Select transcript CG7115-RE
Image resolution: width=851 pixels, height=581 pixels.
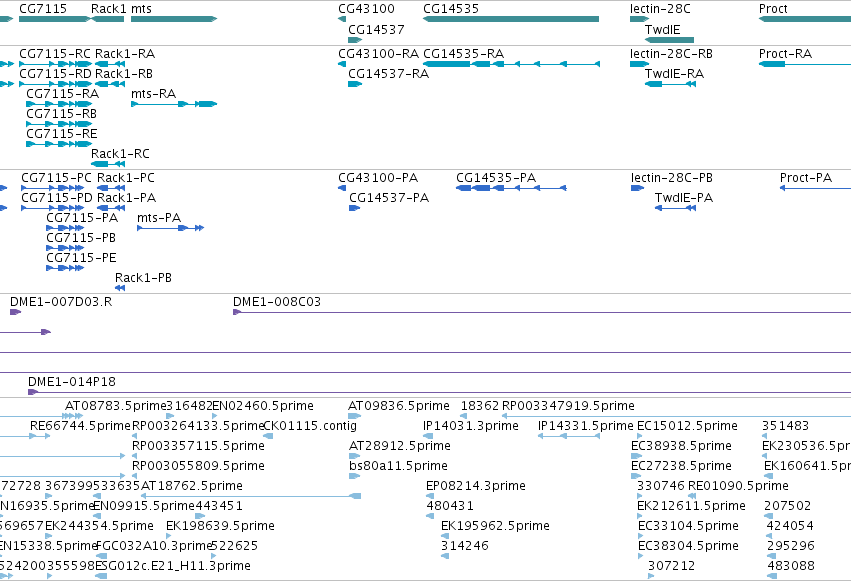click(61, 134)
